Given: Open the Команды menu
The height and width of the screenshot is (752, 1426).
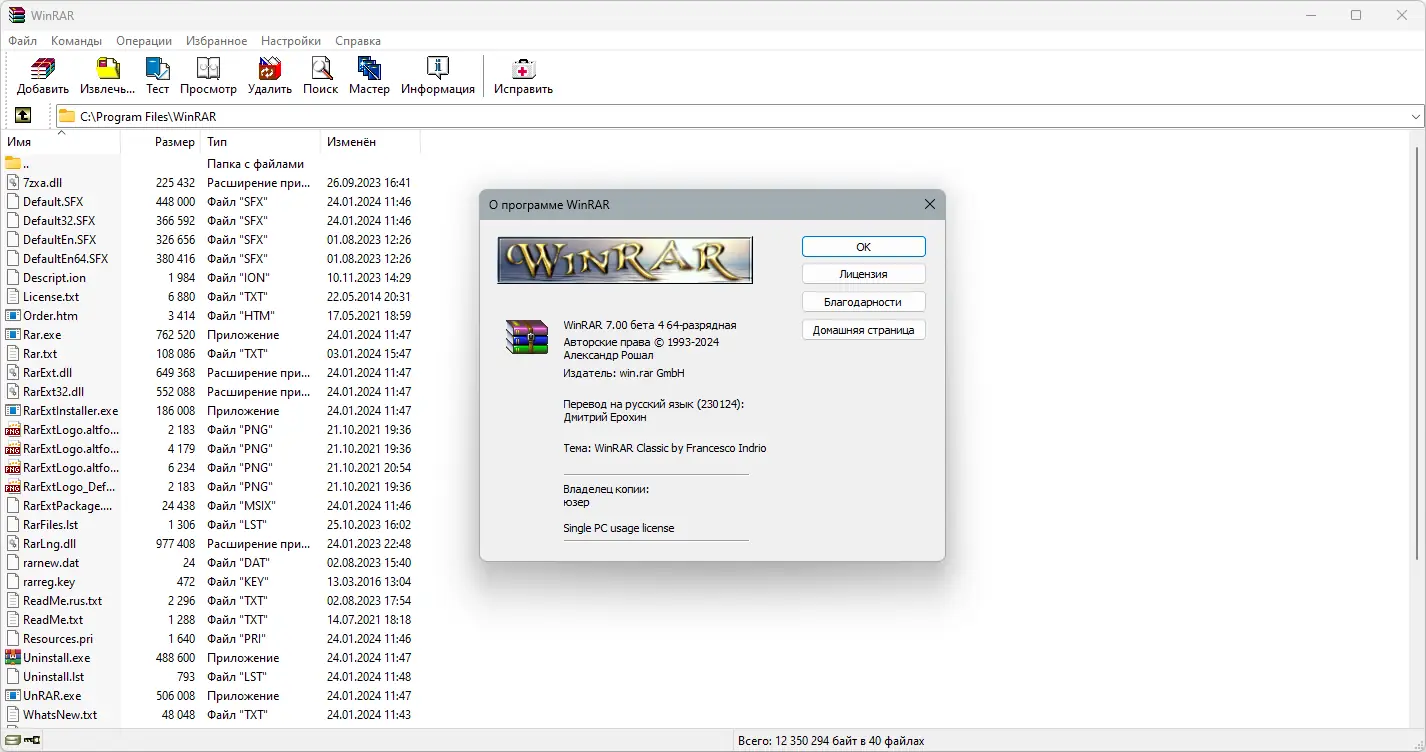Looking at the screenshot, I should click(77, 41).
